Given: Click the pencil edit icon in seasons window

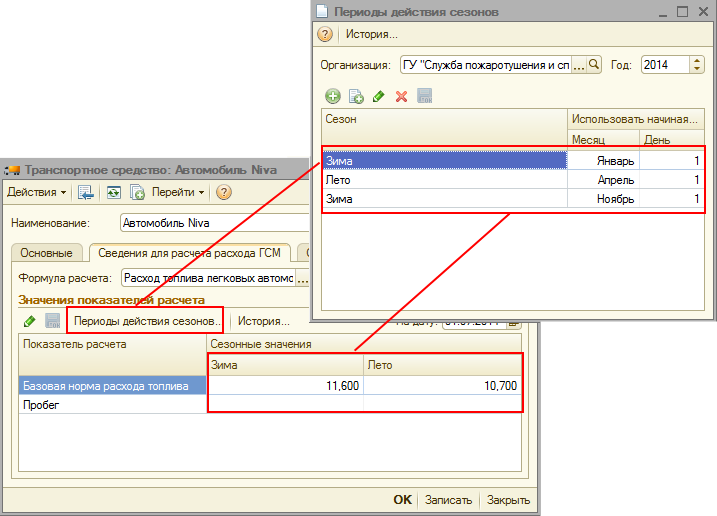Looking at the screenshot, I should click(x=379, y=96).
